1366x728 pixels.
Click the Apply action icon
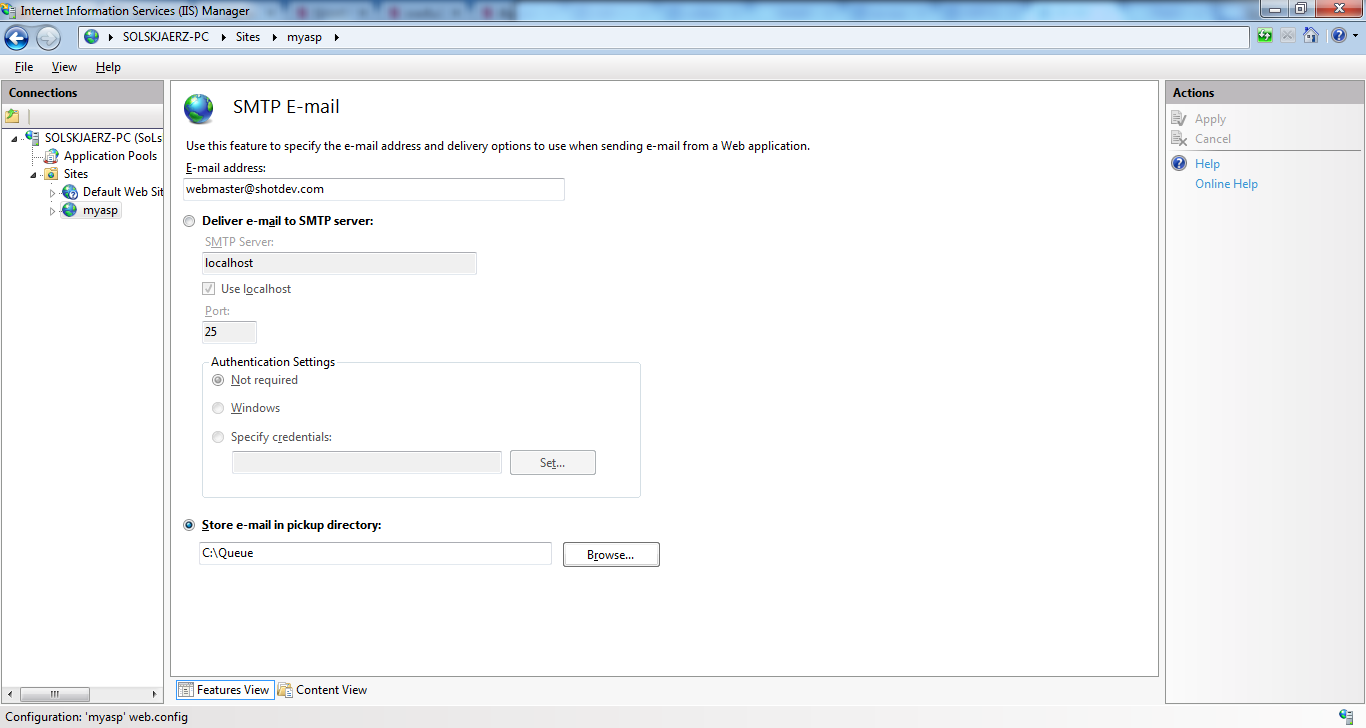pyautogui.click(x=1179, y=119)
